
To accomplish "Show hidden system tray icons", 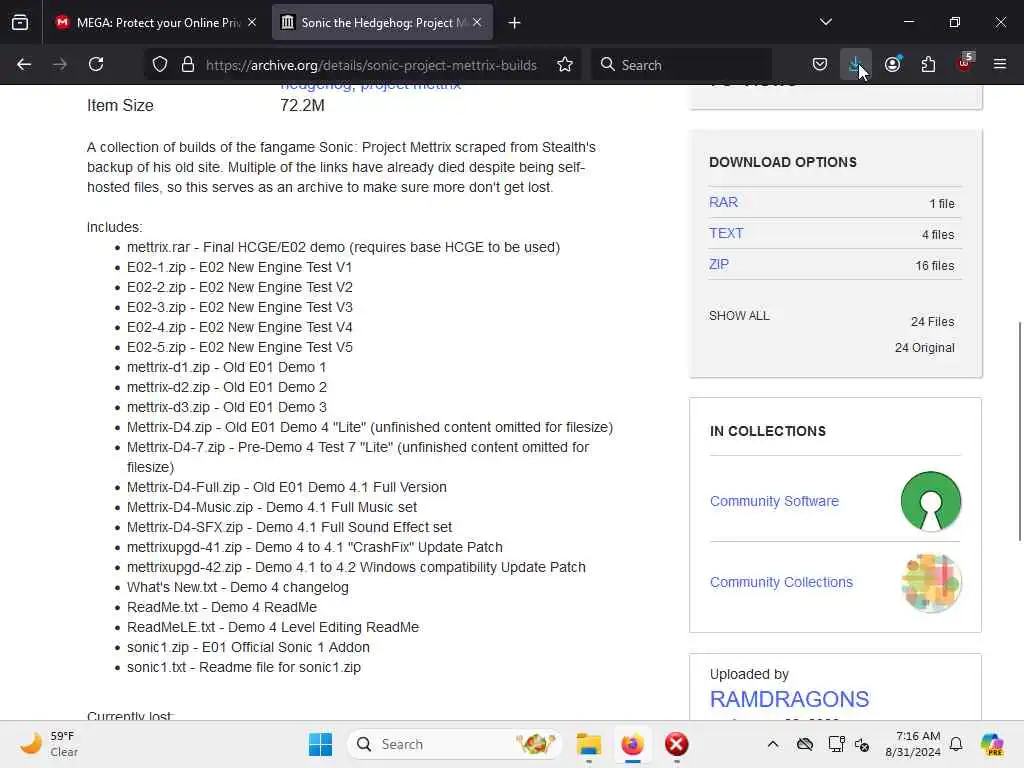I will pyautogui.click(x=773, y=744).
